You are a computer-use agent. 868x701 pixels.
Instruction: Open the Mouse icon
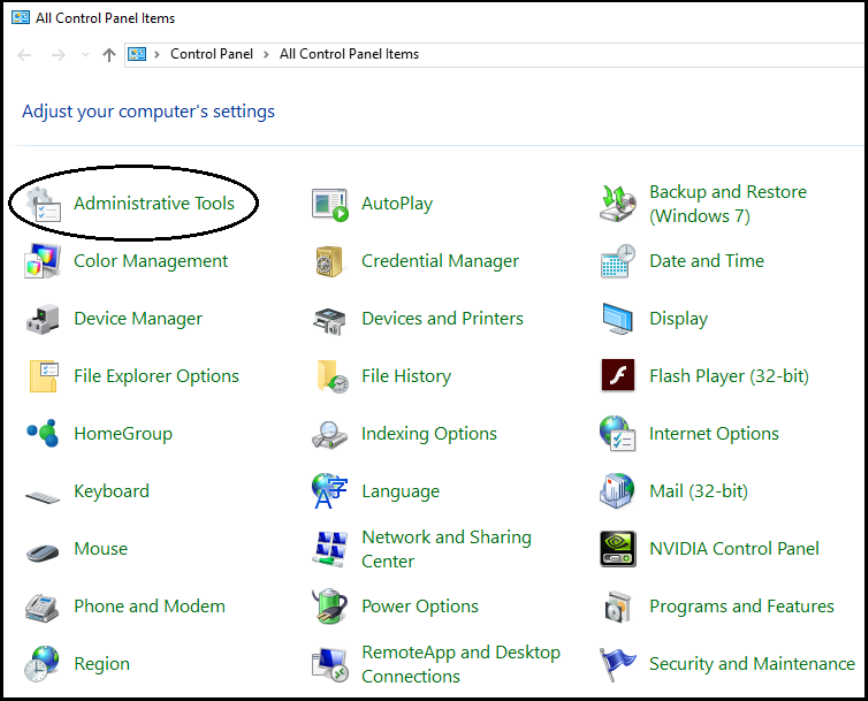(42, 553)
